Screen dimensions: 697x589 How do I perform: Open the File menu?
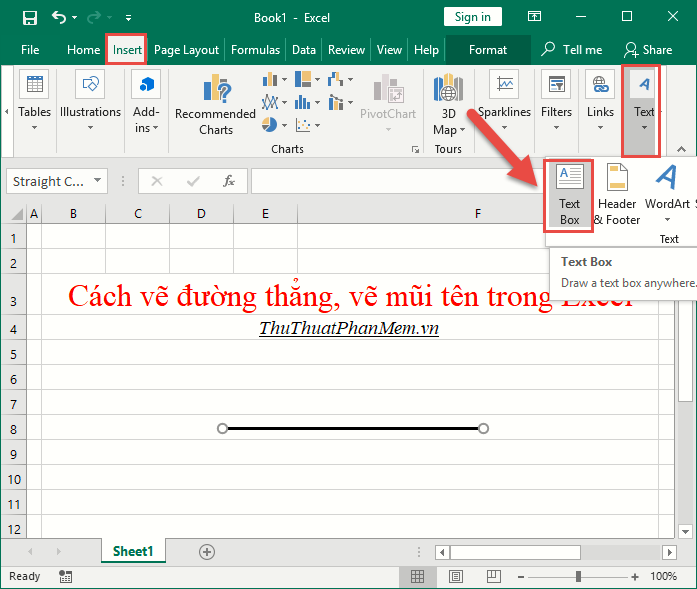tap(30, 50)
